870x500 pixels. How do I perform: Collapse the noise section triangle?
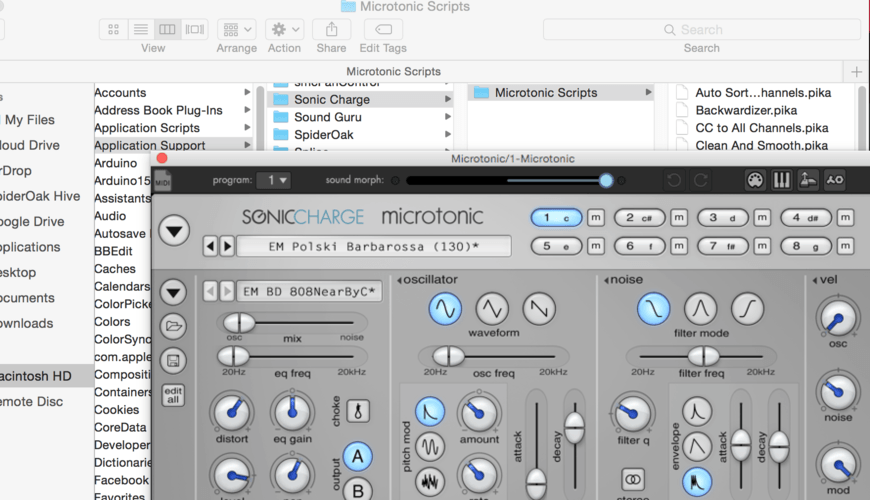pos(606,280)
